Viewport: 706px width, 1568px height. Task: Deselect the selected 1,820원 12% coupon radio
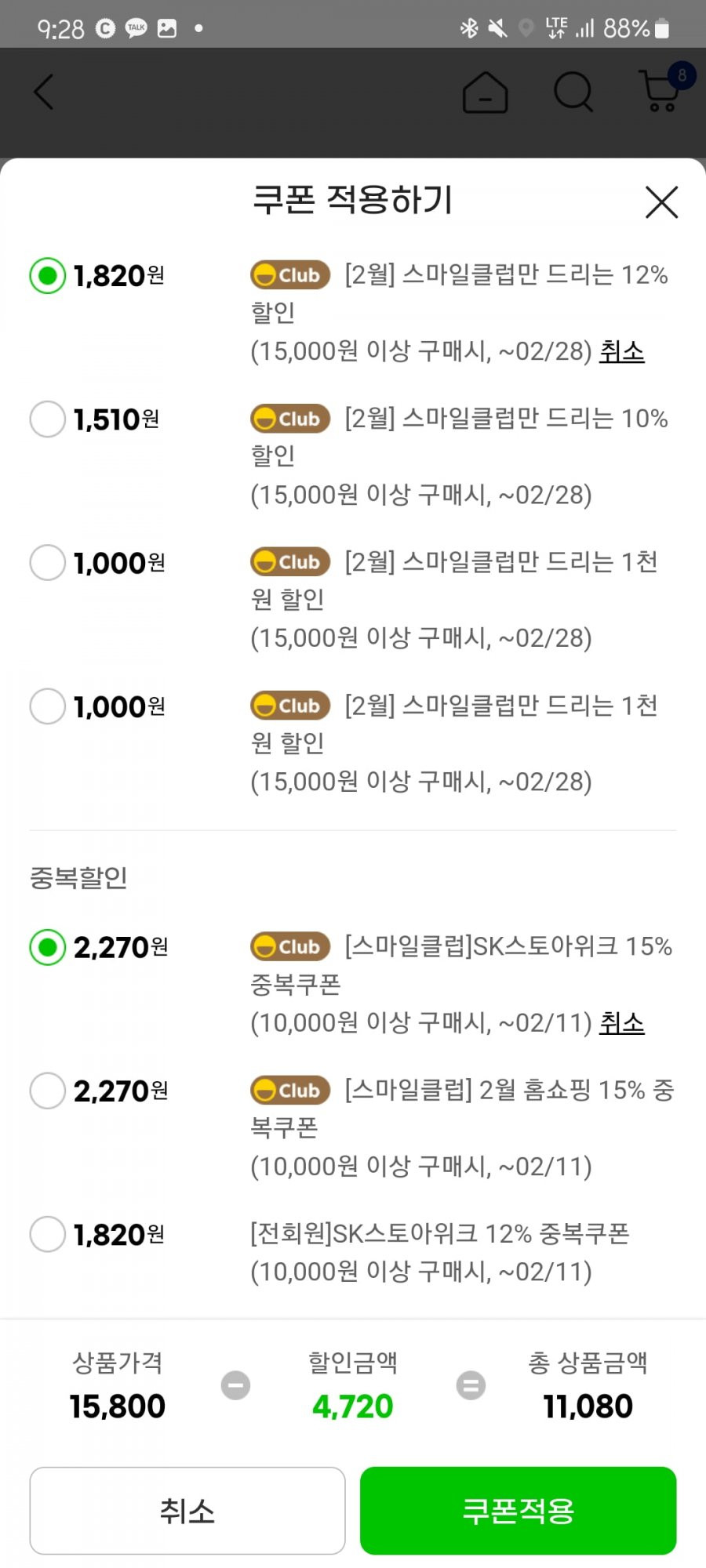click(x=47, y=275)
